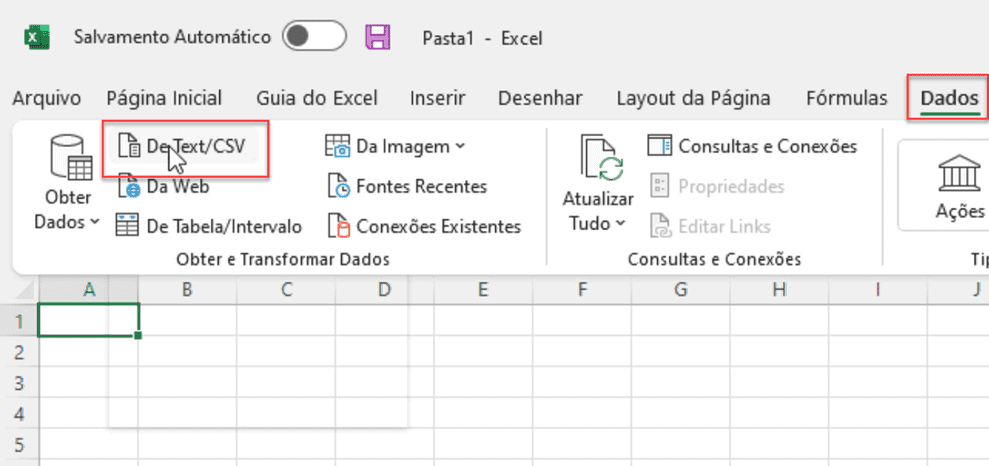The width and height of the screenshot is (989, 466).
Task: Show the Consultas e Conexões pane
Action: pos(752,147)
